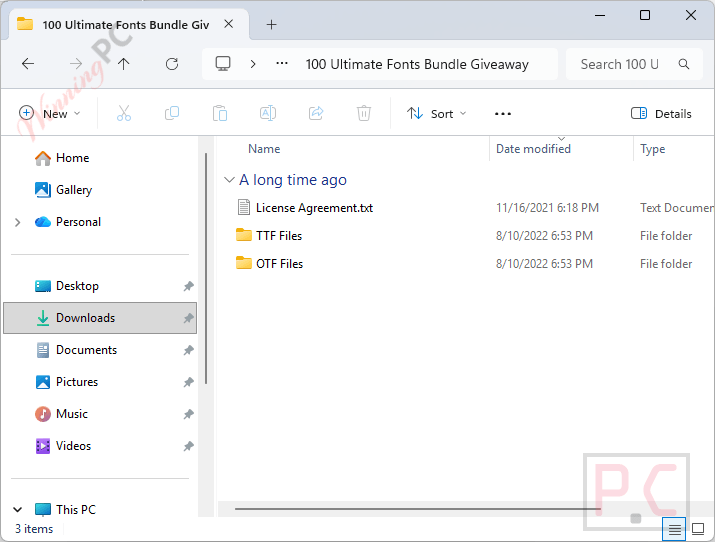Click the OTF Files folder icon
715x542 pixels.
pyautogui.click(x=244, y=263)
